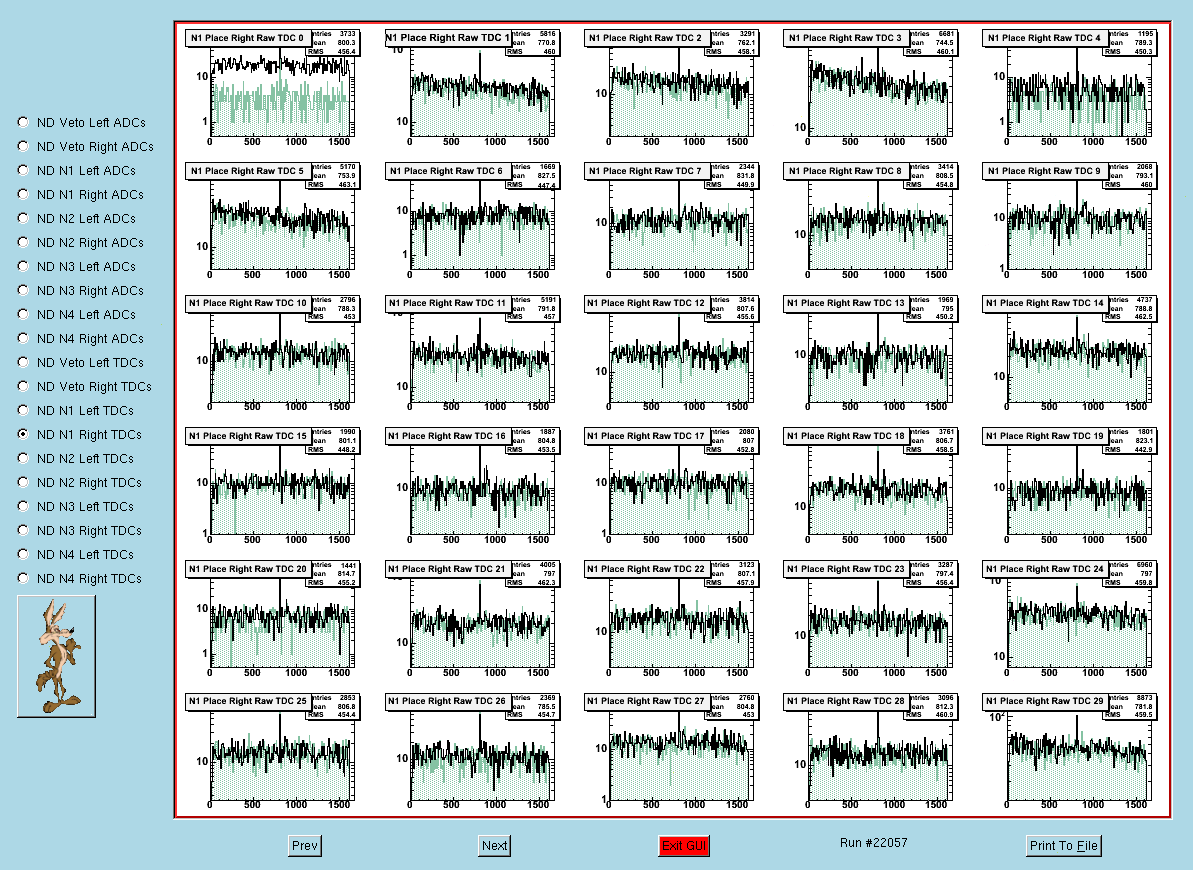
Task: Click stats box showing Entries 8873
Action: click(1132, 706)
